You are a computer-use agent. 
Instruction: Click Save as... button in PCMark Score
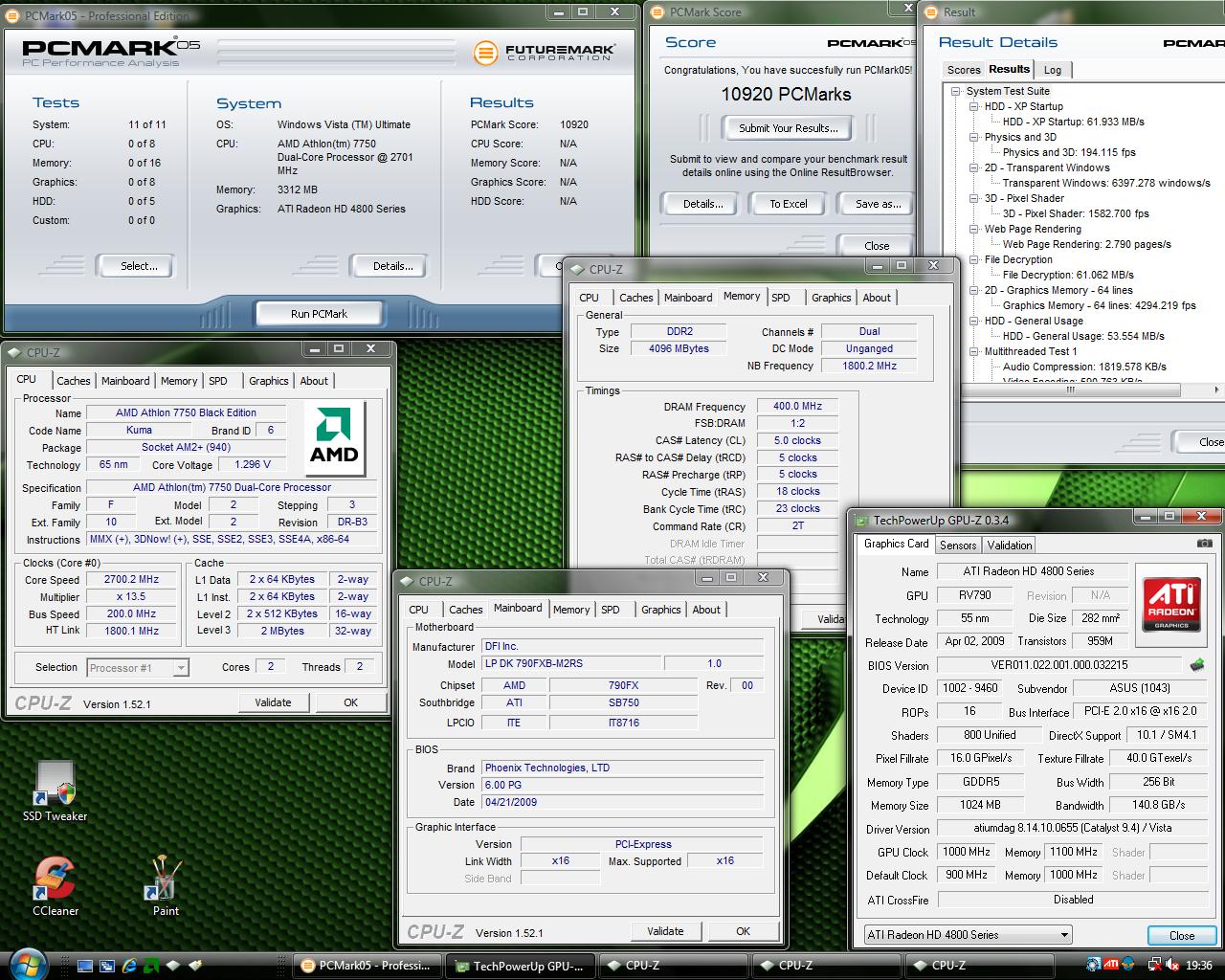pyautogui.click(x=877, y=204)
